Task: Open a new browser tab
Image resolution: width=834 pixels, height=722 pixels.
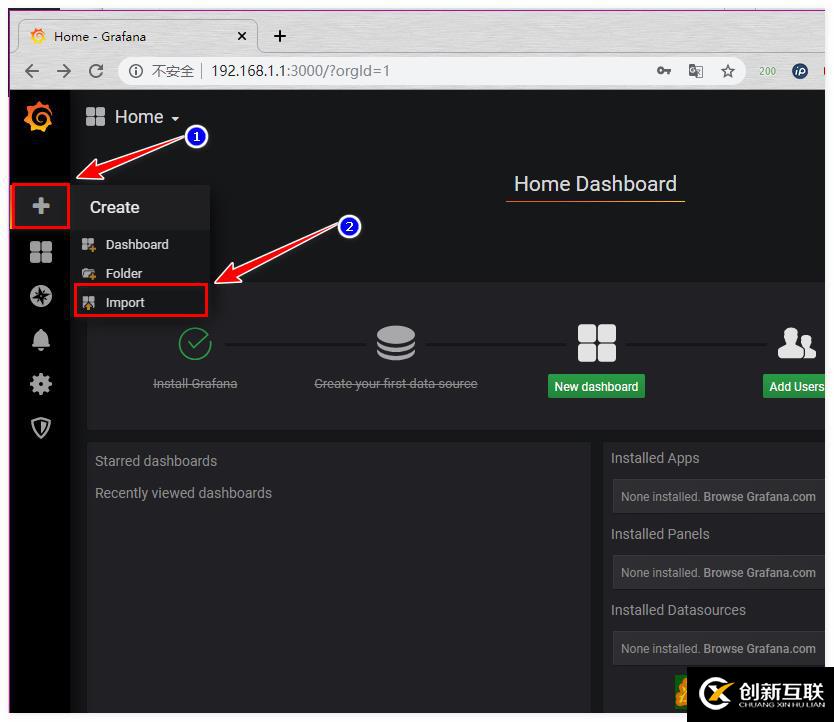Action: pyautogui.click(x=280, y=36)
